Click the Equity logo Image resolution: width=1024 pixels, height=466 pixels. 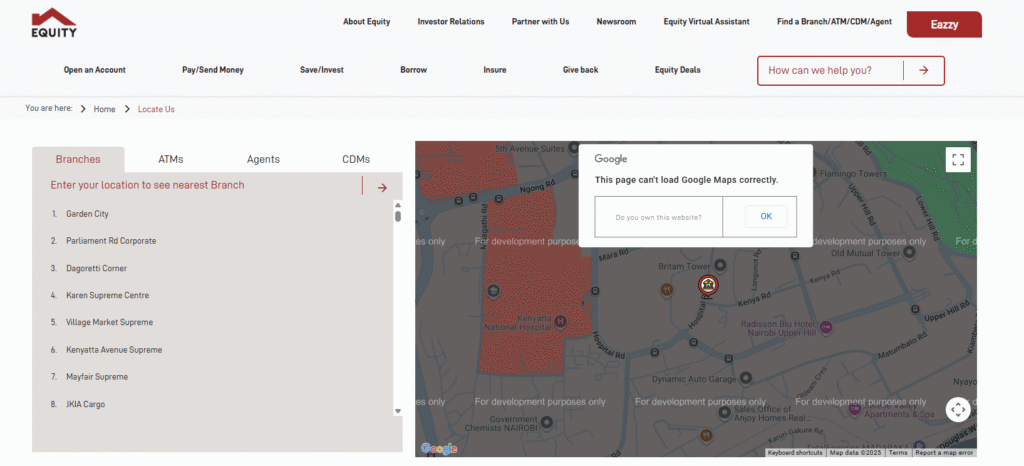[54, 23]
